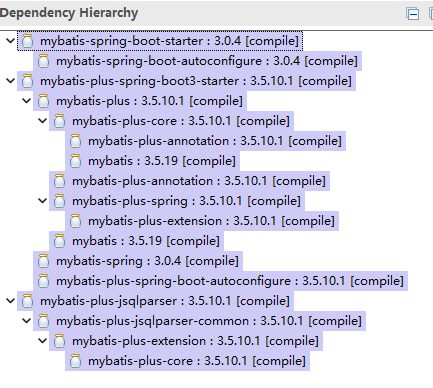Collapse the mybatis-spring-boot-starter node
Image resolution: width=433 pixels, height=388 pixels.
tap(11, 41)
